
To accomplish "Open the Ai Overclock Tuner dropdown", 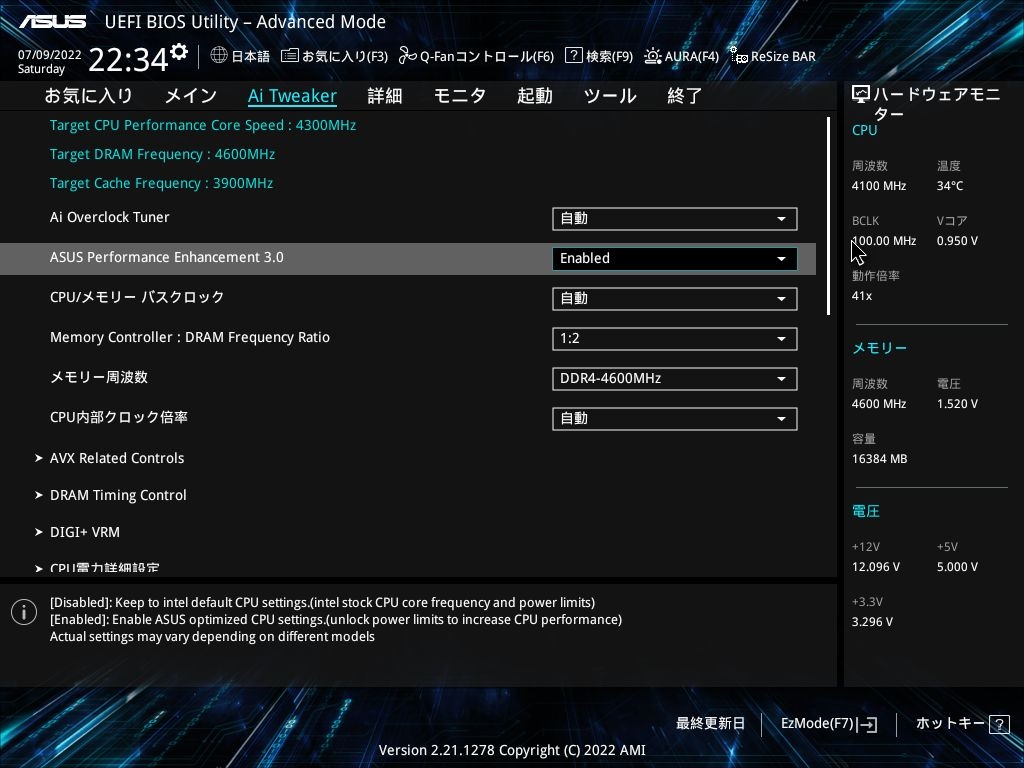I will pyautogui.click(x=675, y=219).
